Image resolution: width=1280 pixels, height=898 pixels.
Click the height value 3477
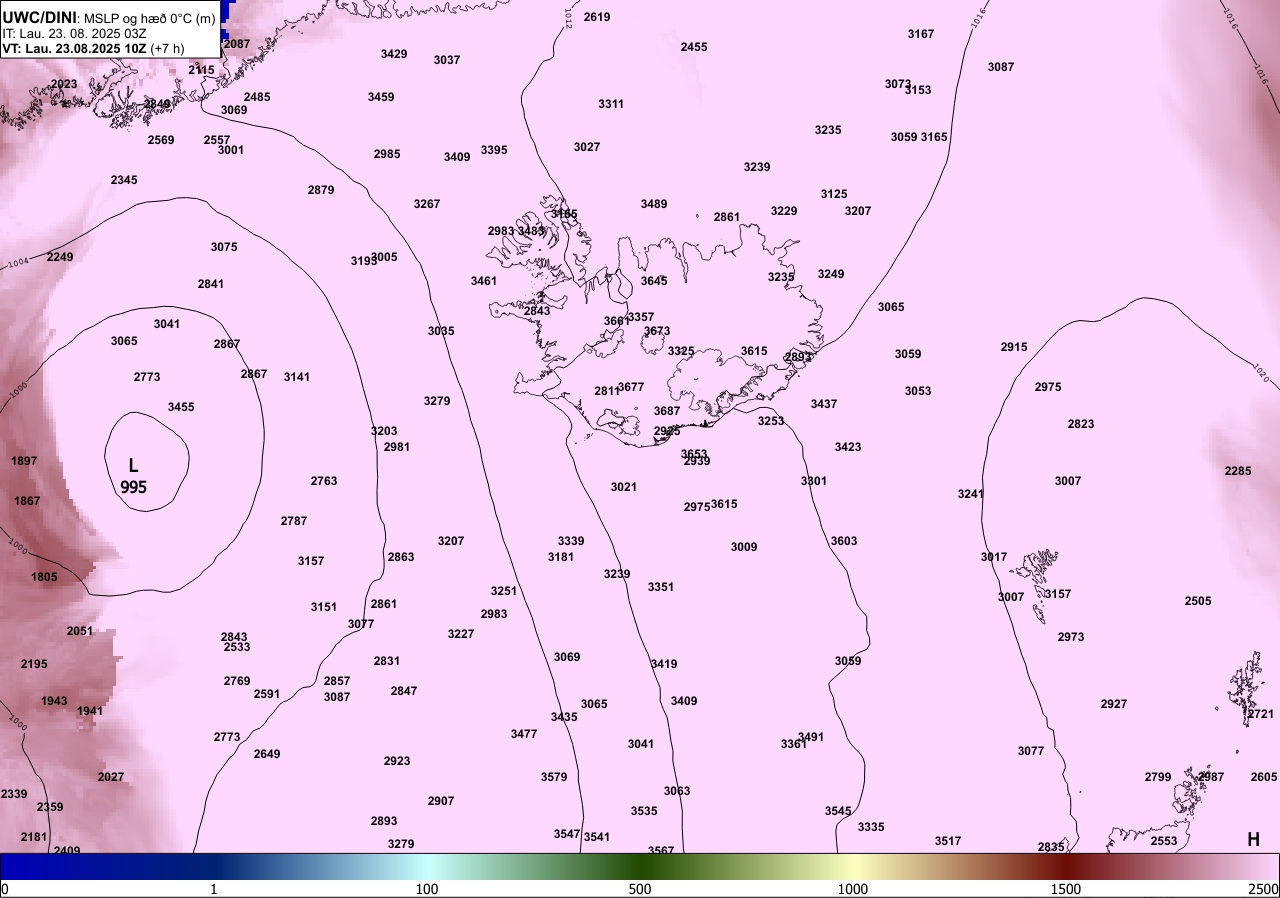coord(524,734)
